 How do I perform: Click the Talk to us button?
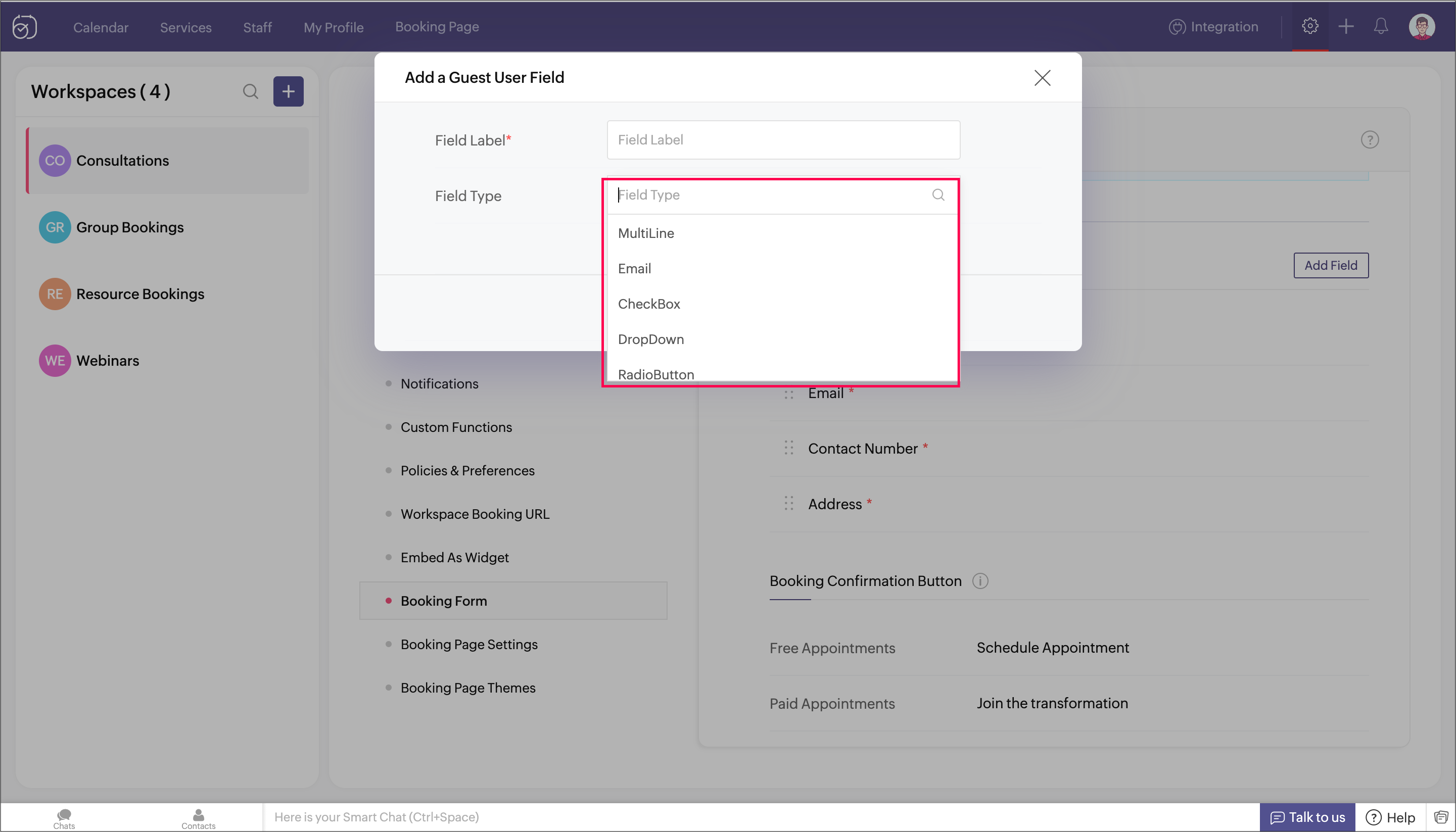[x=1307, y=817]
